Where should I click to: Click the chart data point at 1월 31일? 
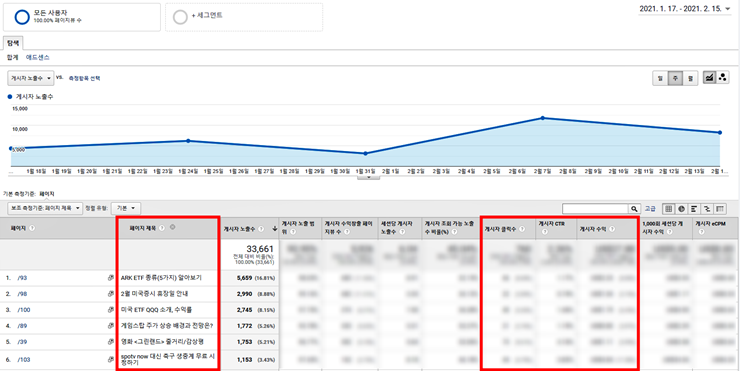365,153
